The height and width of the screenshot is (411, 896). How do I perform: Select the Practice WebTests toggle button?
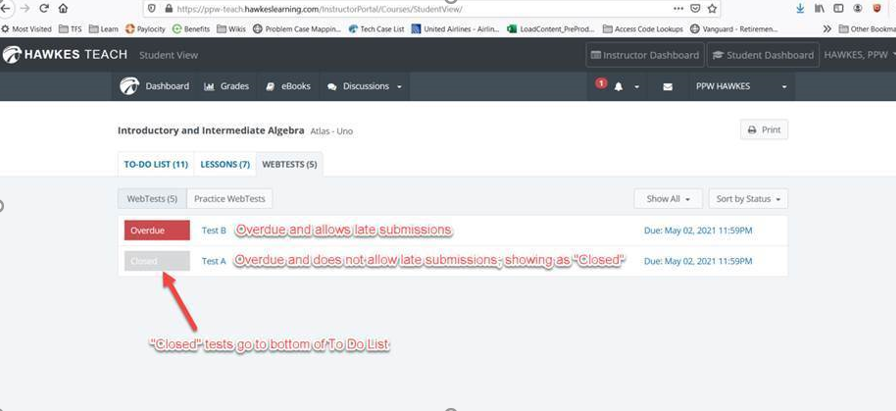[230, 199]
